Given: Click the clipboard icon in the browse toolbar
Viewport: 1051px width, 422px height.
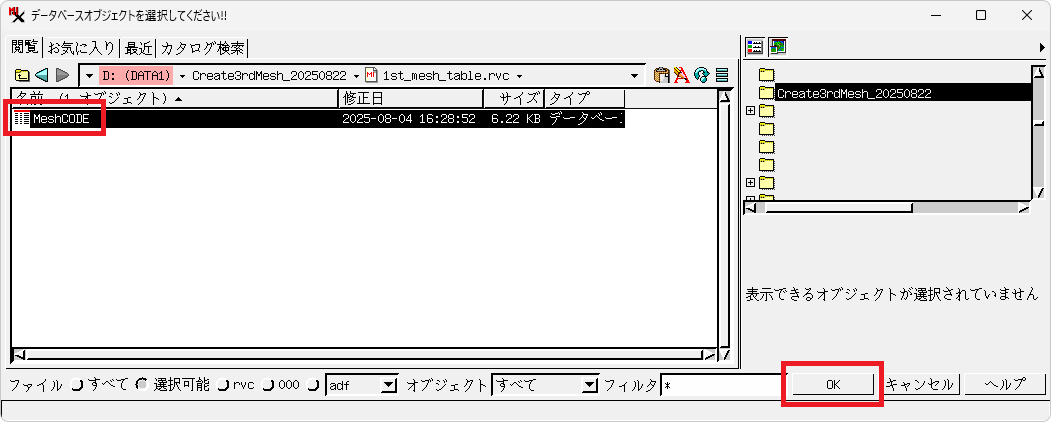Looking at the screenshot, I should pyautogui.click(x=661, y=75).
